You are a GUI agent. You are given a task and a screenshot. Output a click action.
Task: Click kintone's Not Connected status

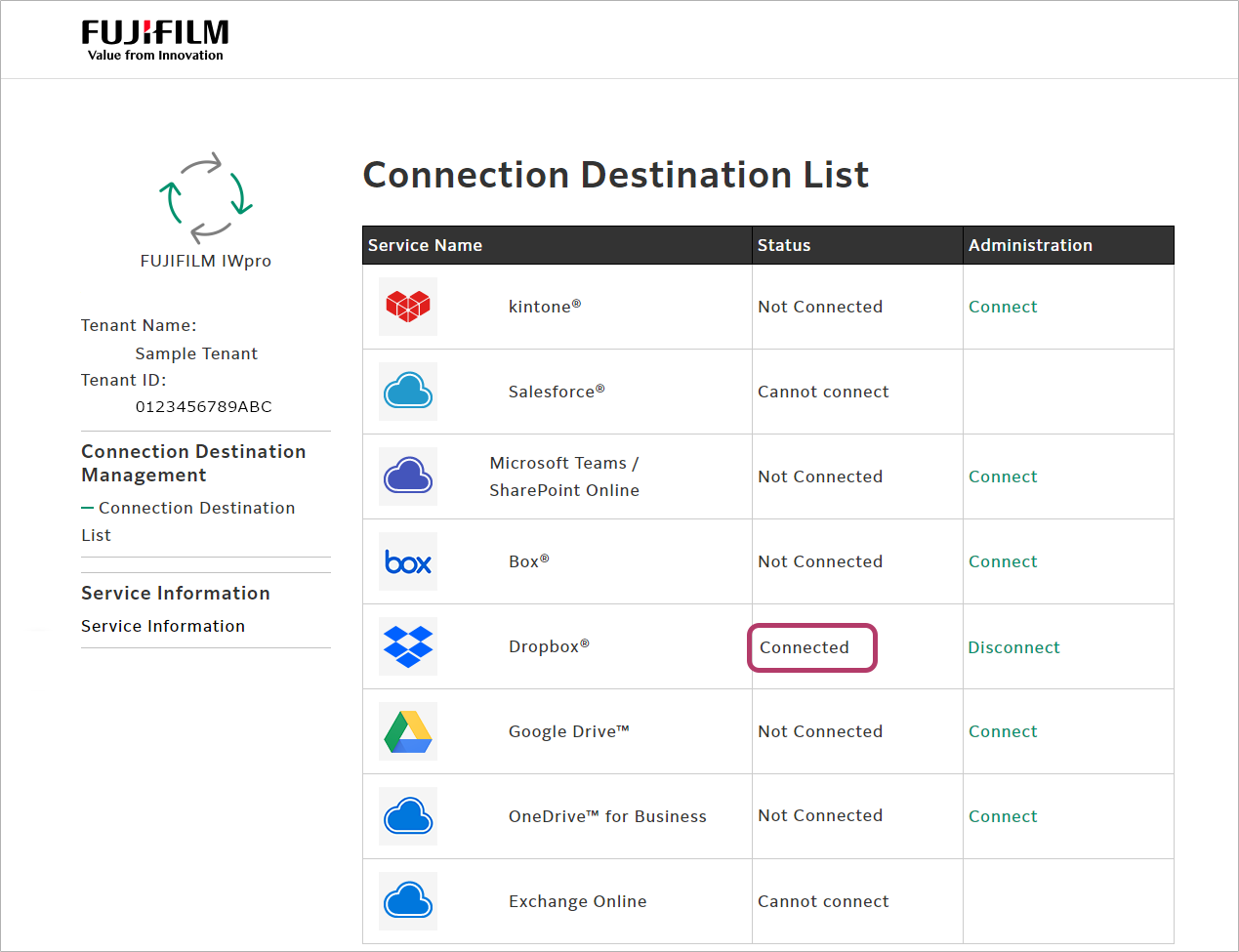tap(820, 307)
